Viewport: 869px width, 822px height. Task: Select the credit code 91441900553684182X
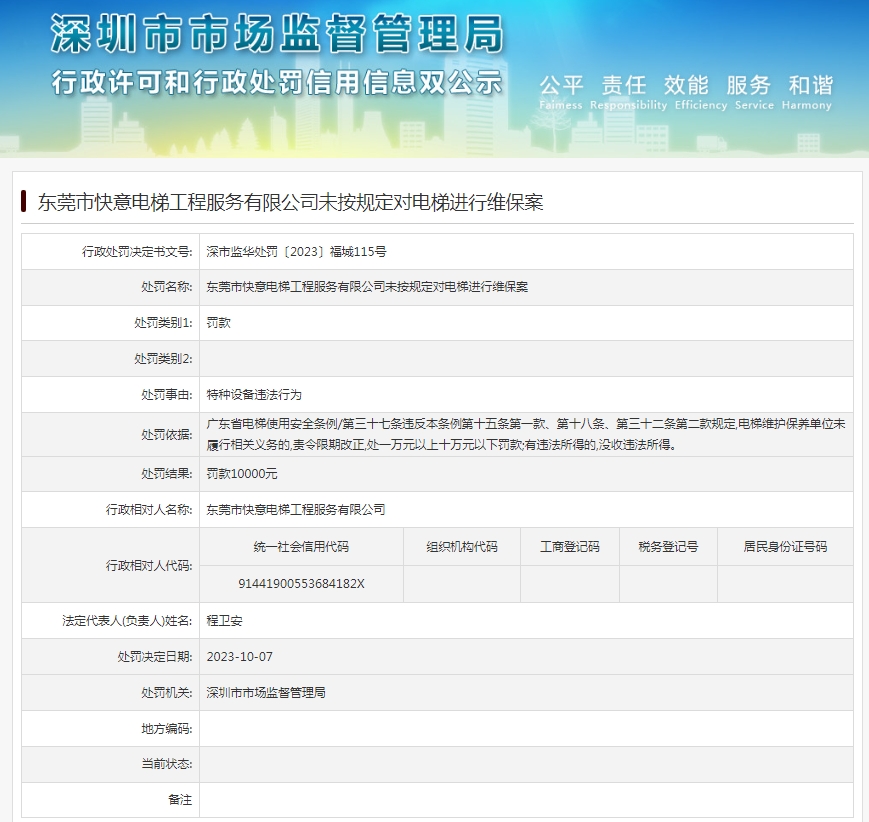301,584
